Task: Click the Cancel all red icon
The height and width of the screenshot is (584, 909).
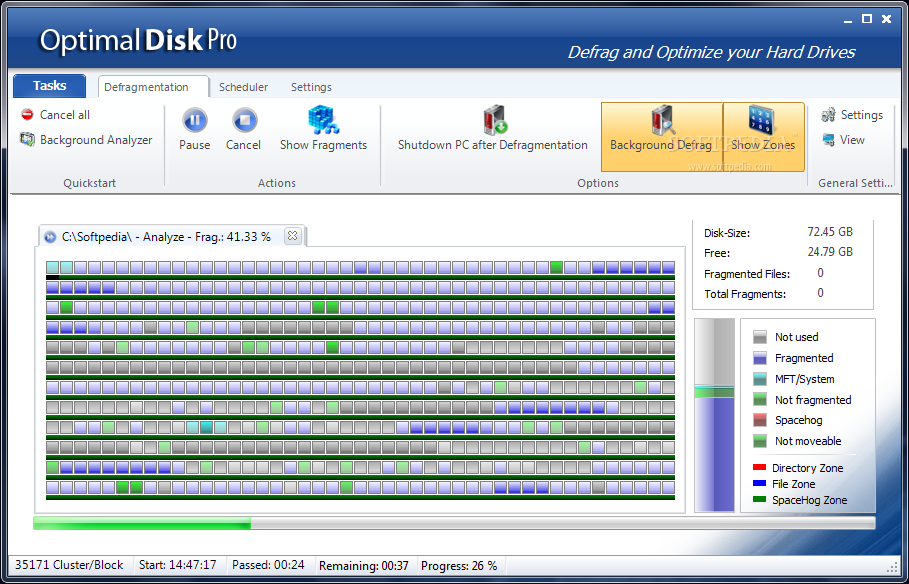Action: coord(27,114)
